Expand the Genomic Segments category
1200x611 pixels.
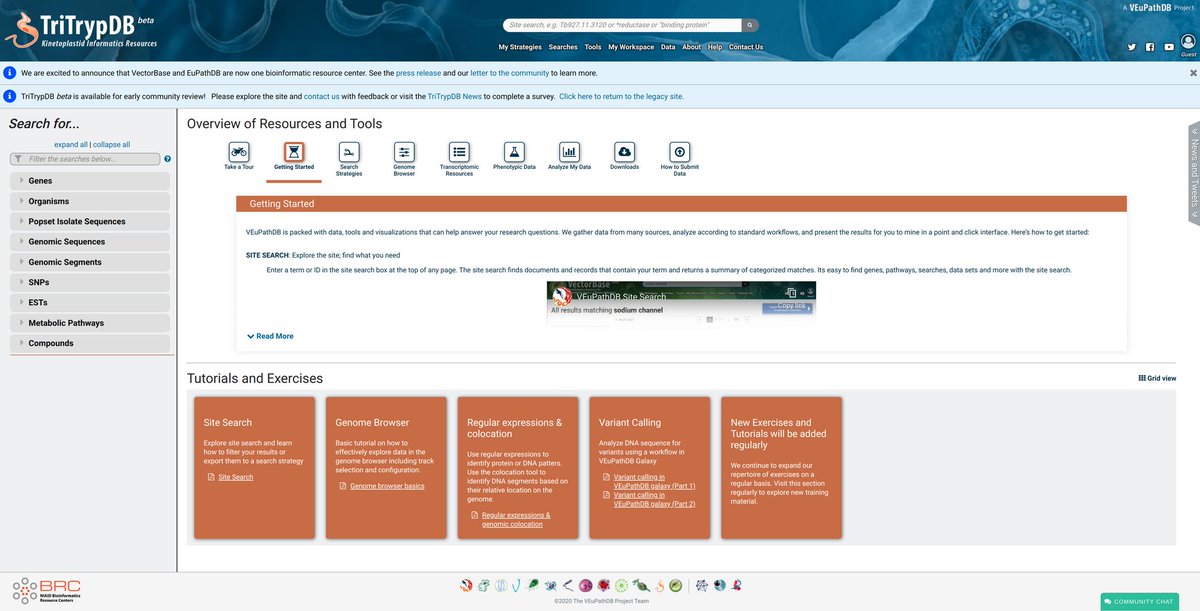[x=90, y=262]
